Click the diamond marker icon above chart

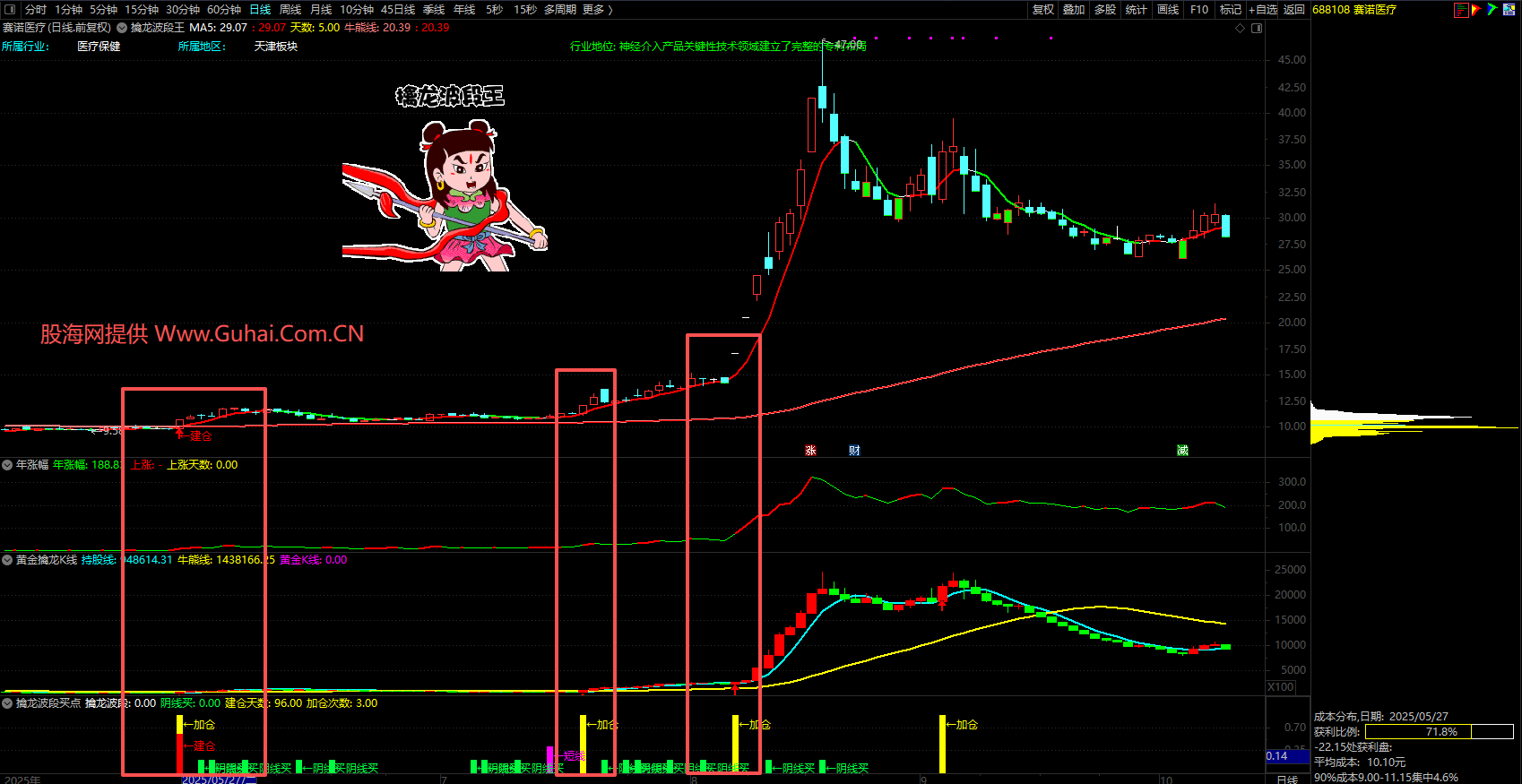[x=1241, y=28]
